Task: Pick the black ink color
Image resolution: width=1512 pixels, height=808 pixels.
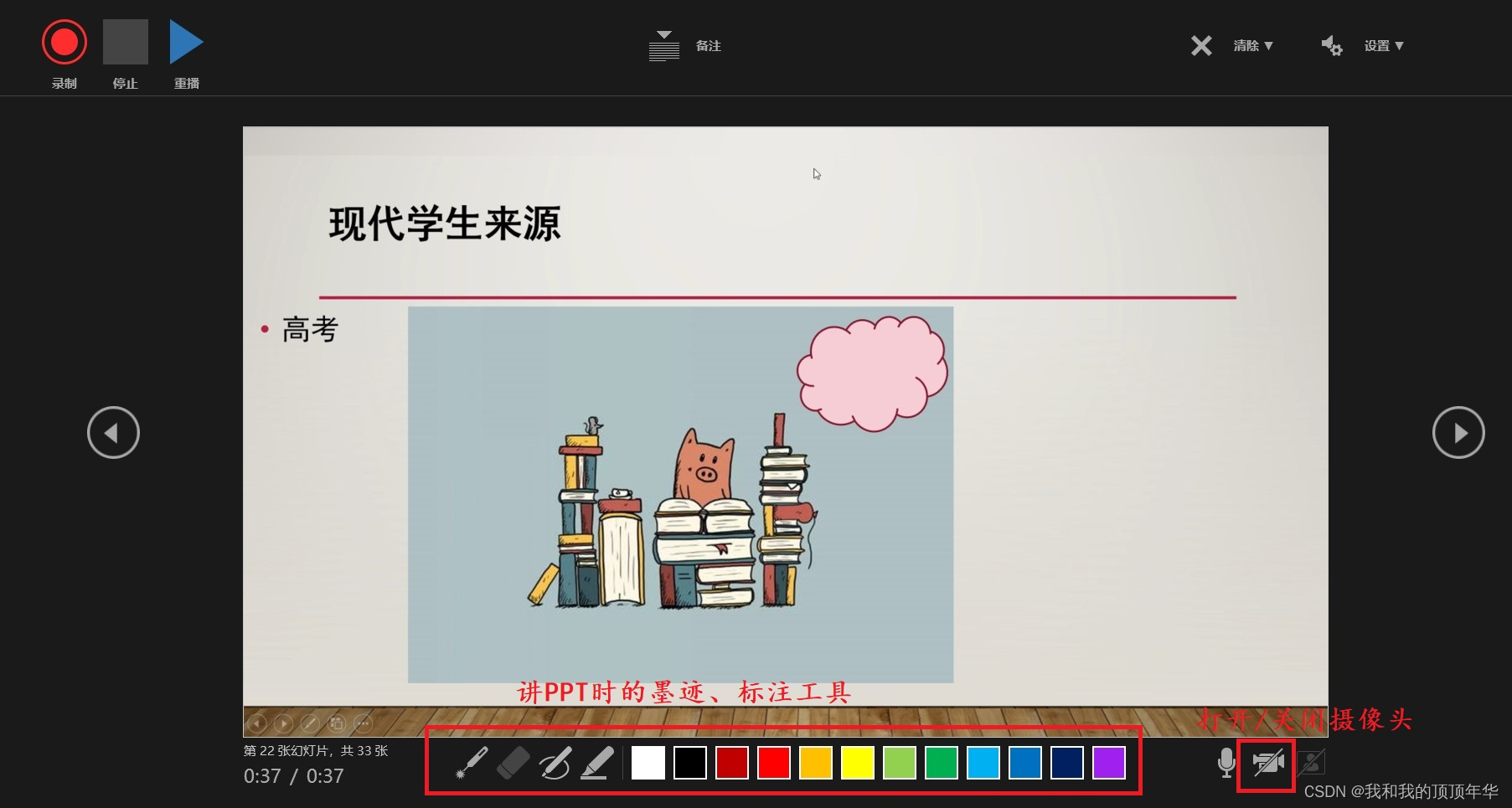Action: [x=690, y=763]
